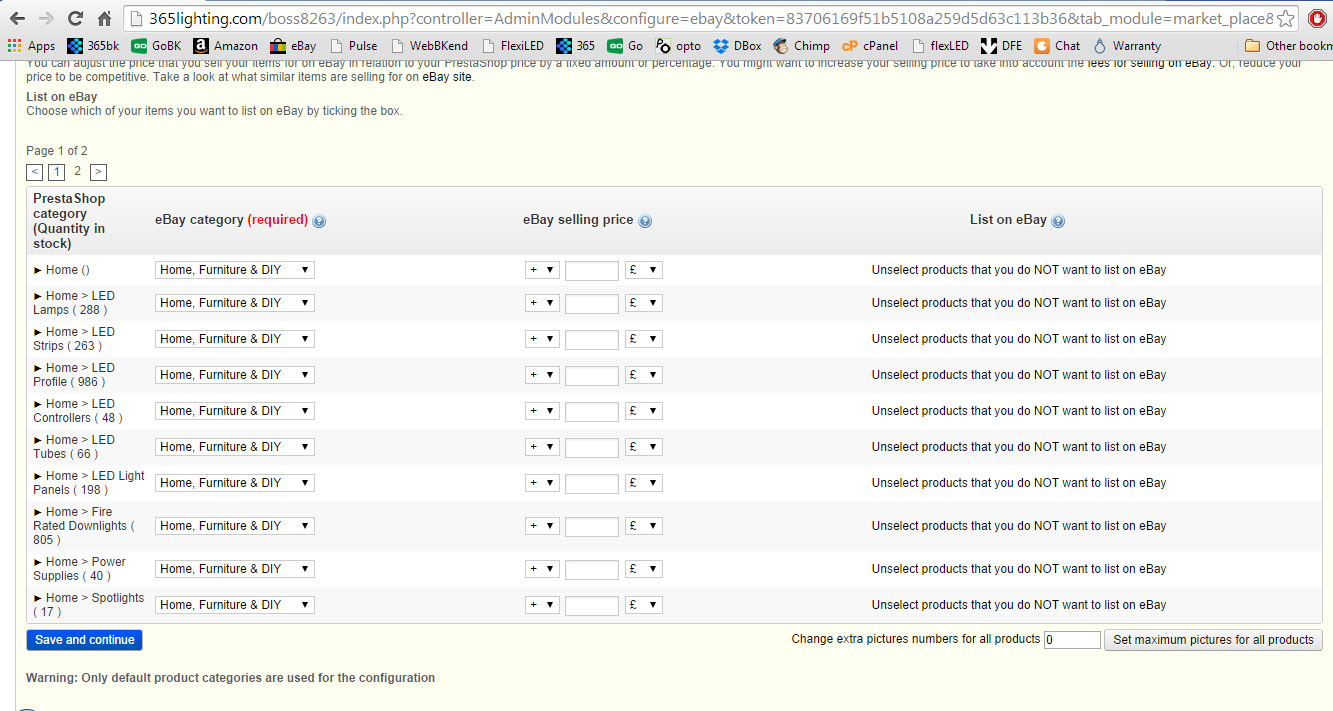The image size is (1333, 711).
Task: Go back with the browser back arrow
Action: click(17, 18)
